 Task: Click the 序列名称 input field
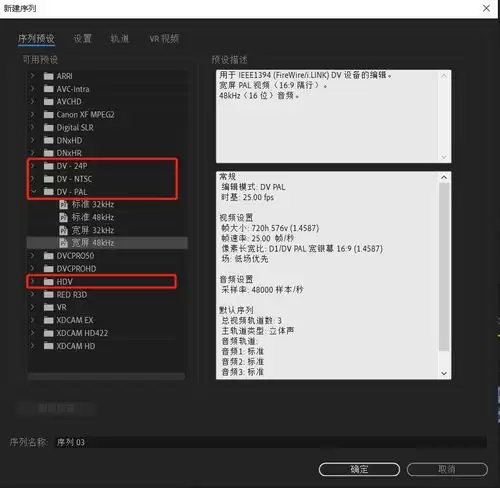271,442
